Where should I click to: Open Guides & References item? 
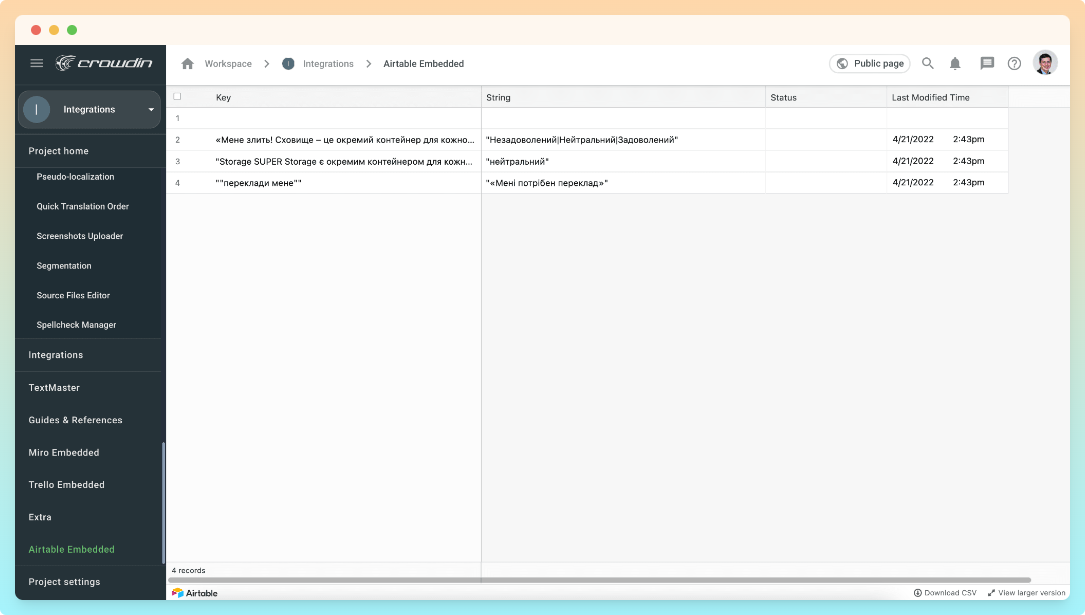75,420
